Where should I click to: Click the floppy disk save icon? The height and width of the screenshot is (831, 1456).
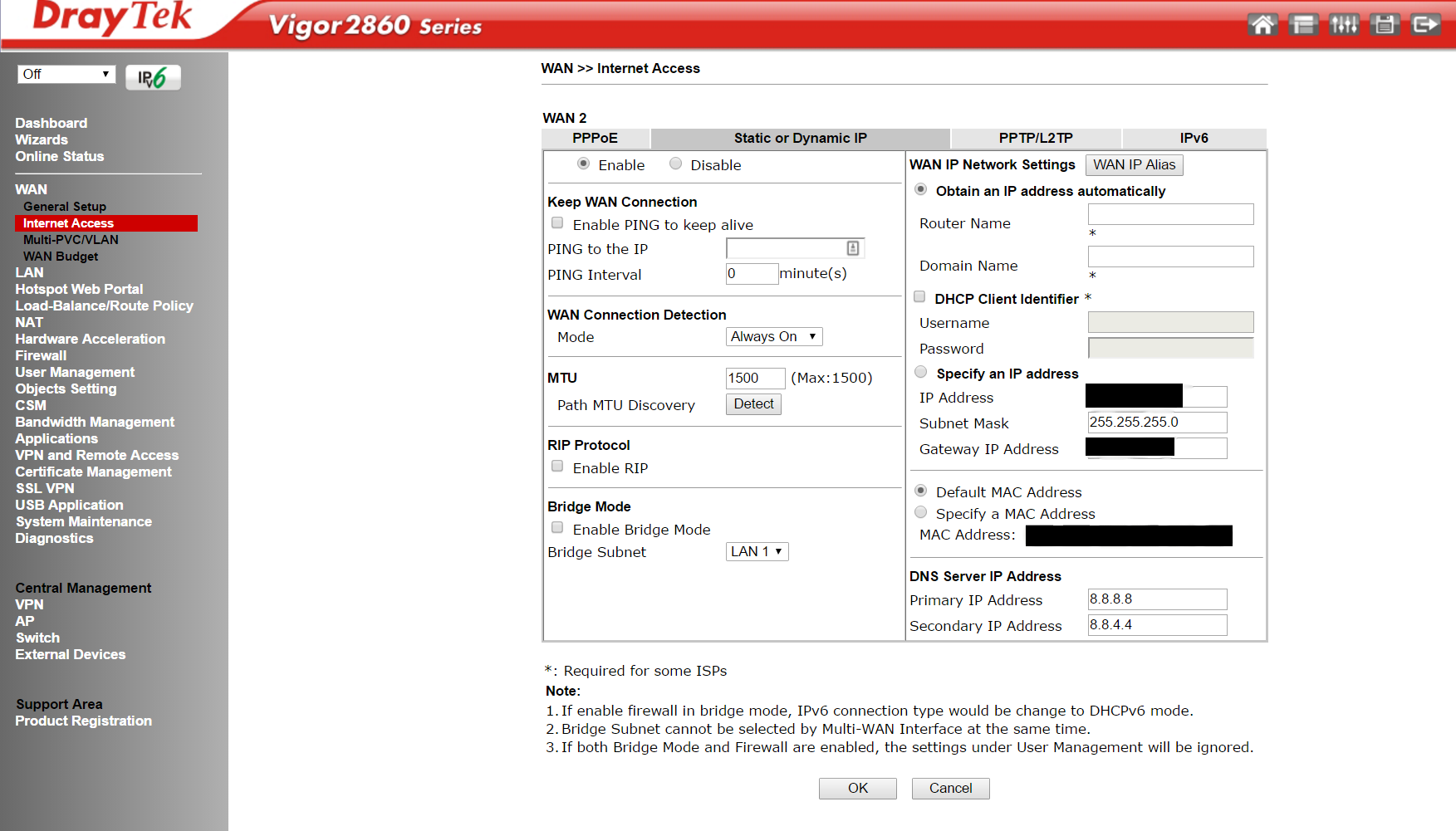pos(1385,24)
